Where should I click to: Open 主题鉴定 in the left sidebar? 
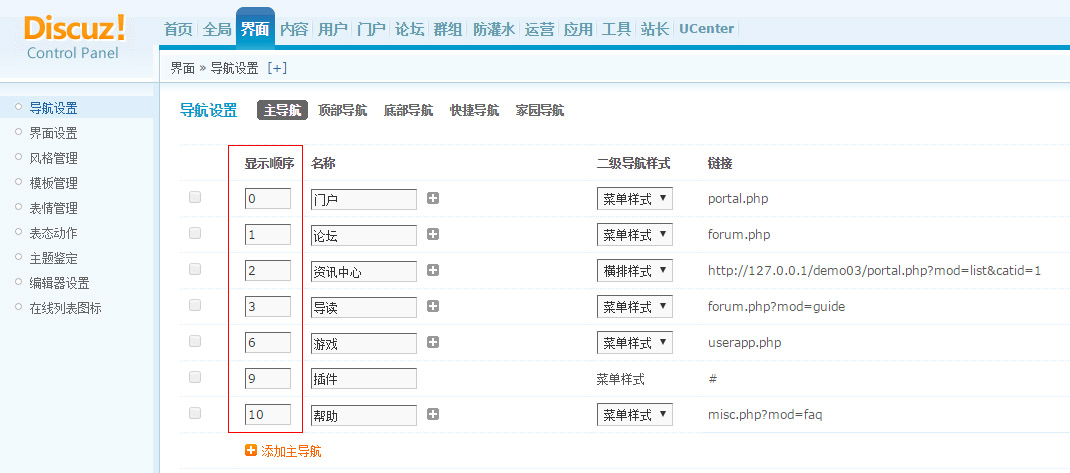53,258
